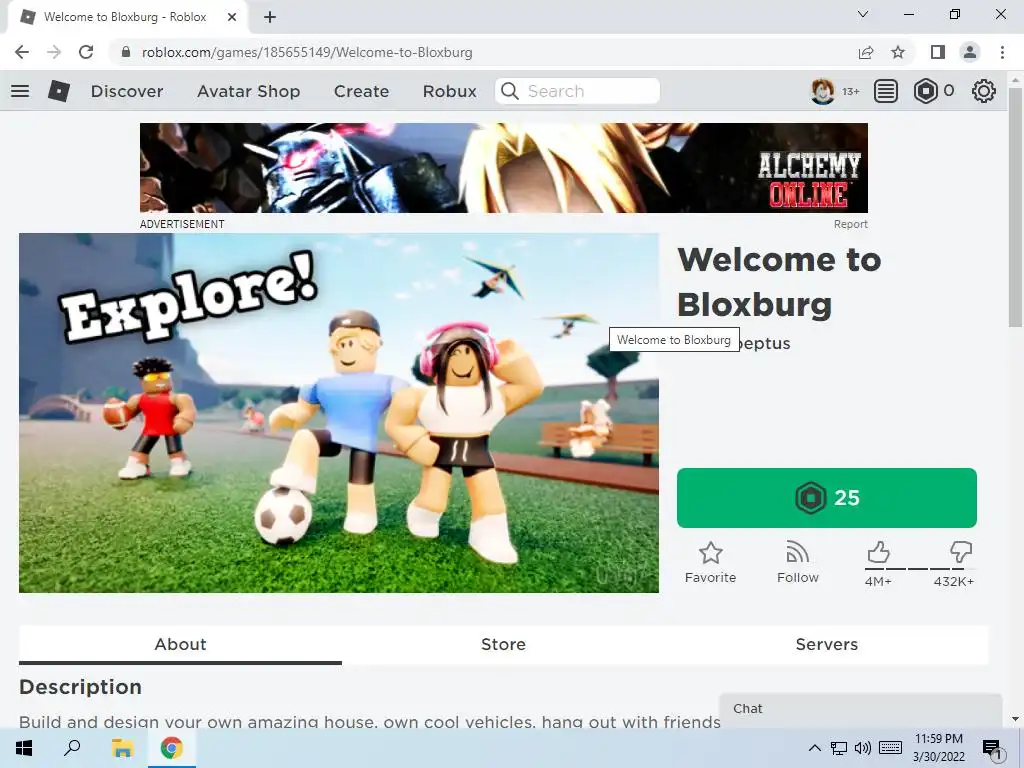Buy access with the 25 Robux button
This screenshot has width=1024, height=768.
click(827, 498)
